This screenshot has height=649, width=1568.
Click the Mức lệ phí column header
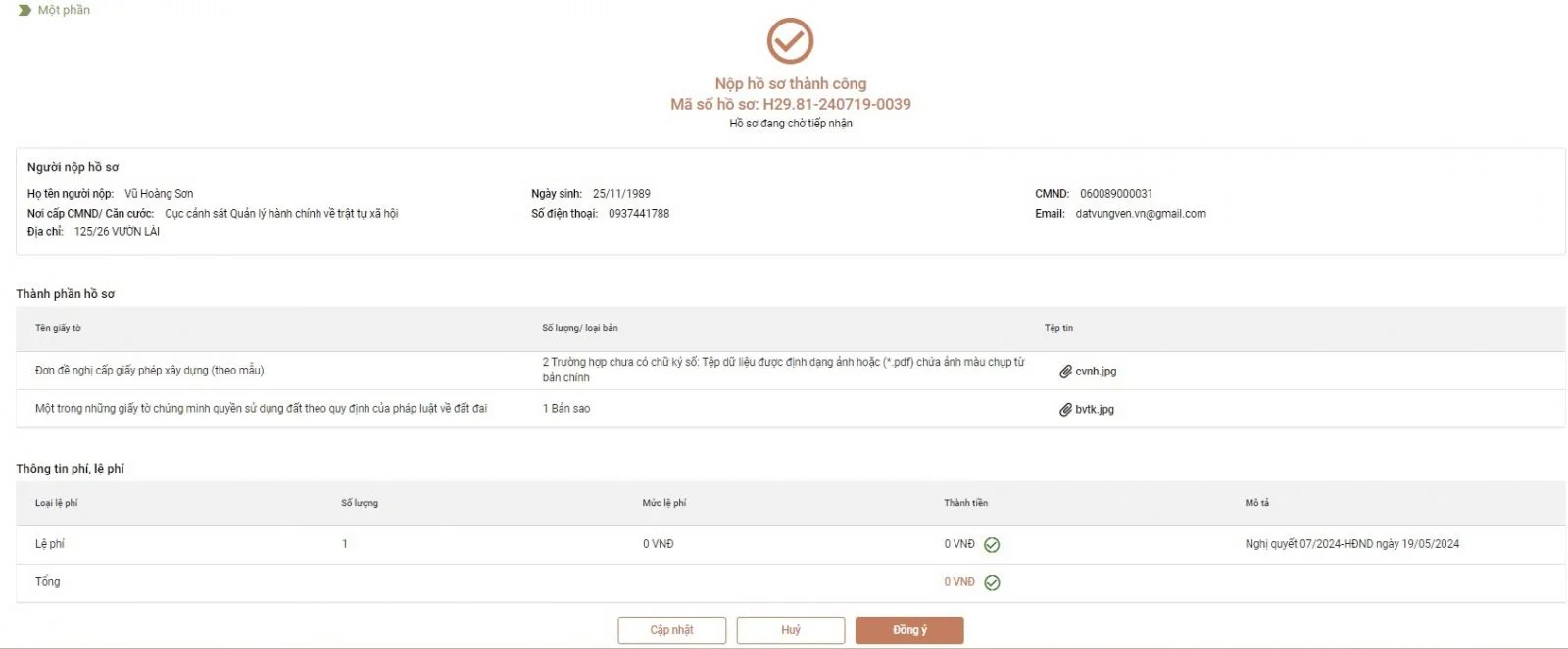(x=664, y=503)
